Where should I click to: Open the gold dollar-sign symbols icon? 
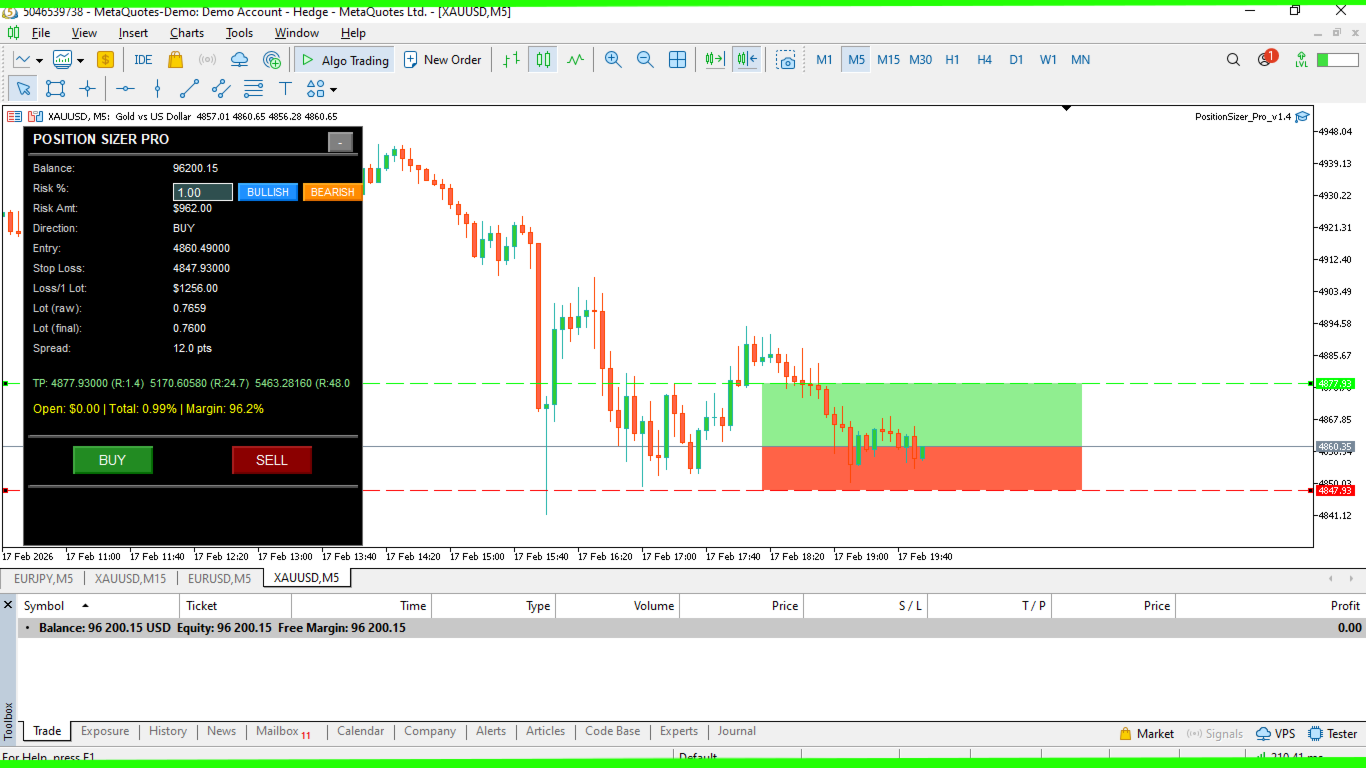[x=105, y=60]
